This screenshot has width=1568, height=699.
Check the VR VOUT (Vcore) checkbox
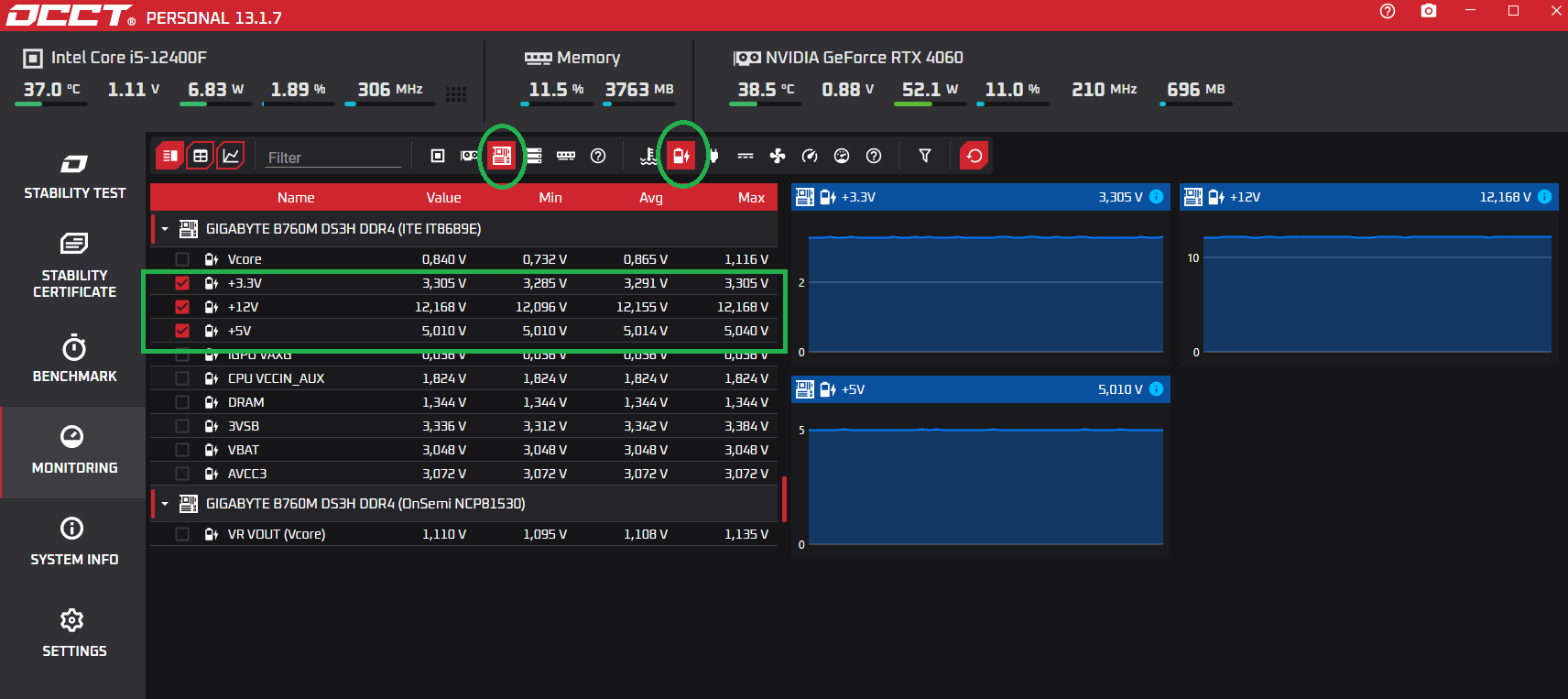(182, 534)
